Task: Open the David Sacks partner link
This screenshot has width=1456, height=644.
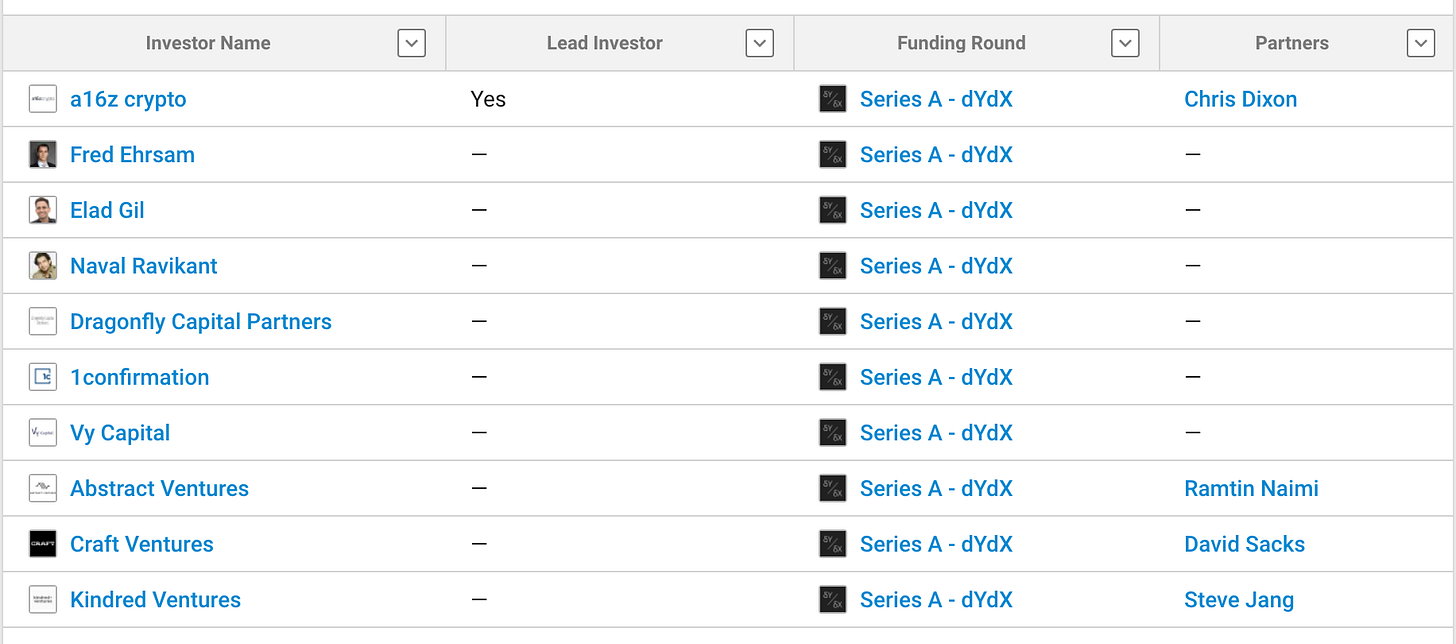Action: [x=1245, y=544]
